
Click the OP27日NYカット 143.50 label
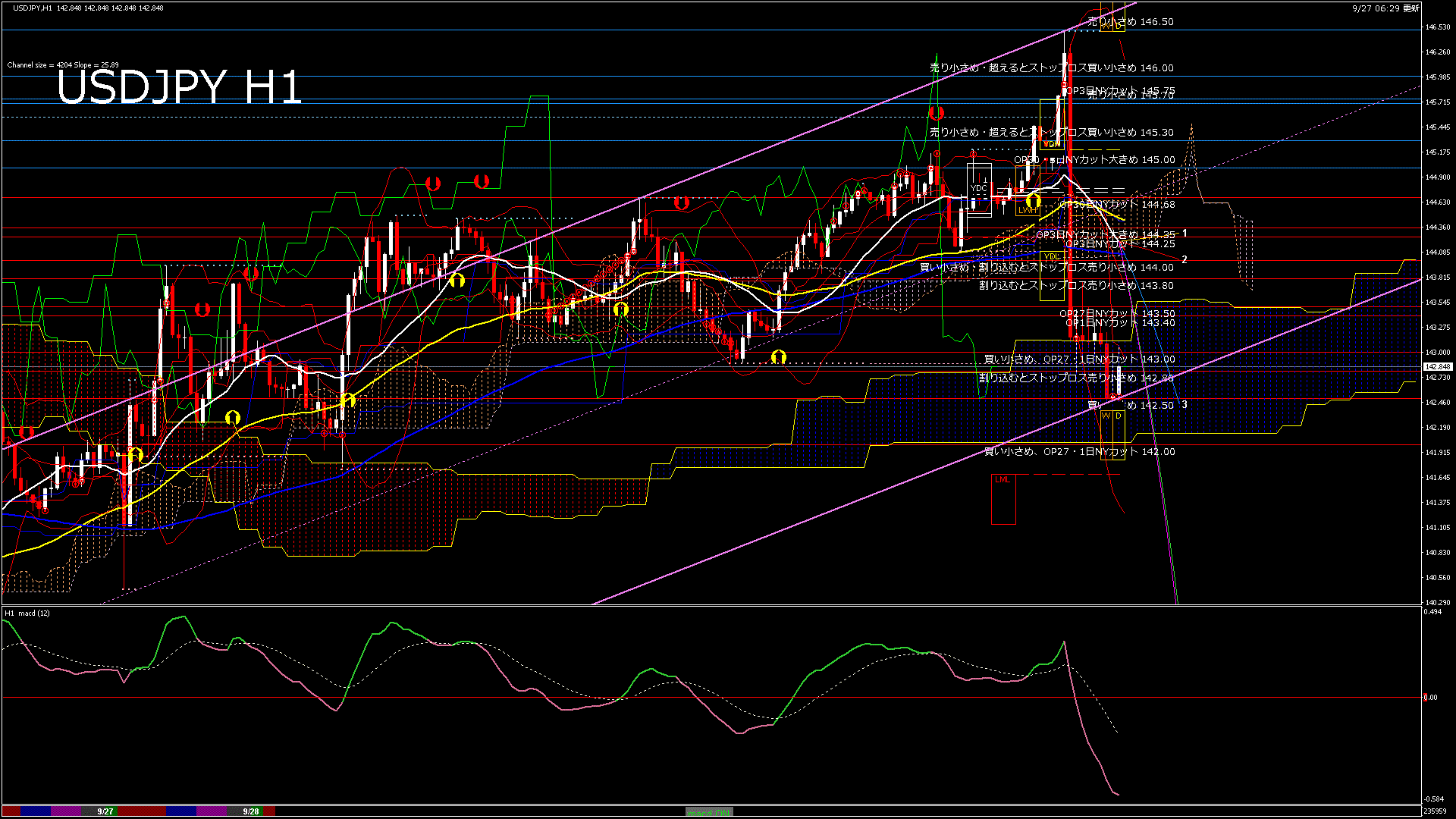(1117, 314)
